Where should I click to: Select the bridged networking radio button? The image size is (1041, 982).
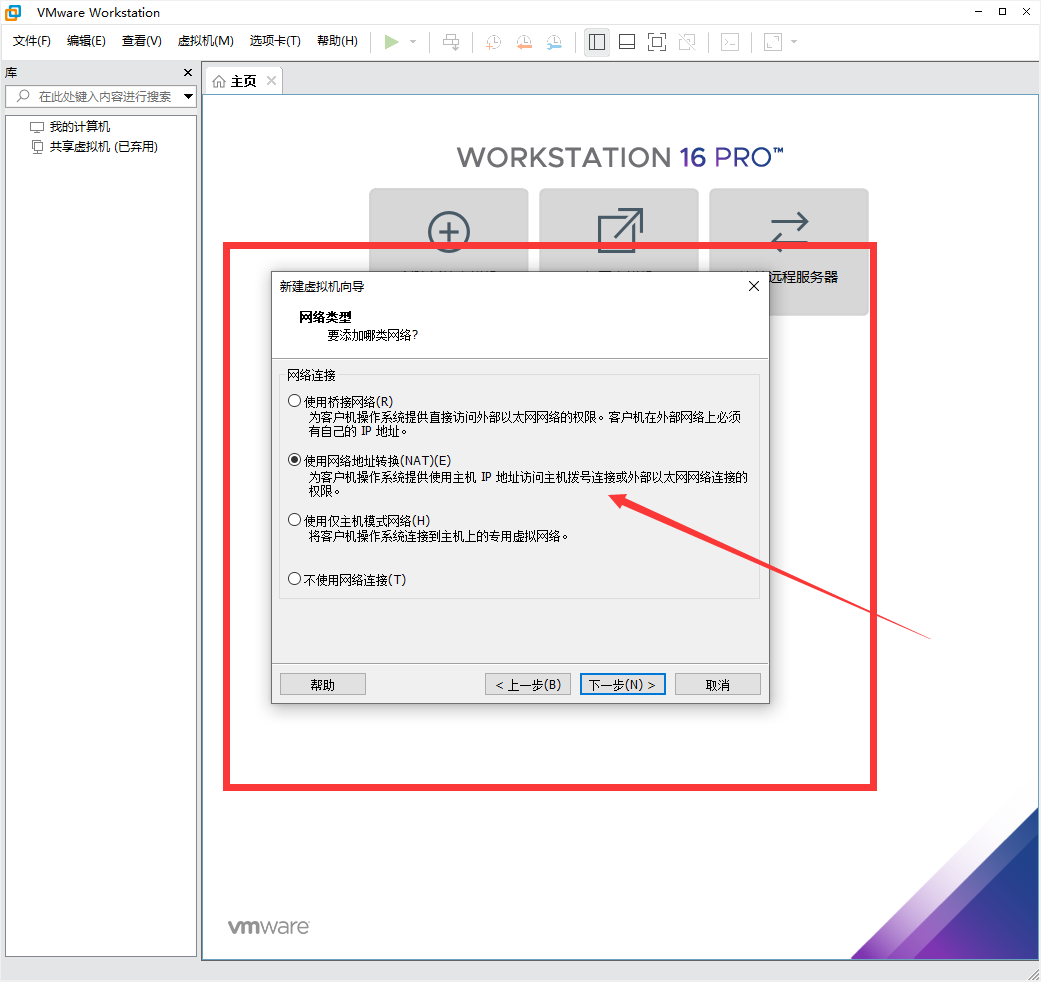[295, 399]
